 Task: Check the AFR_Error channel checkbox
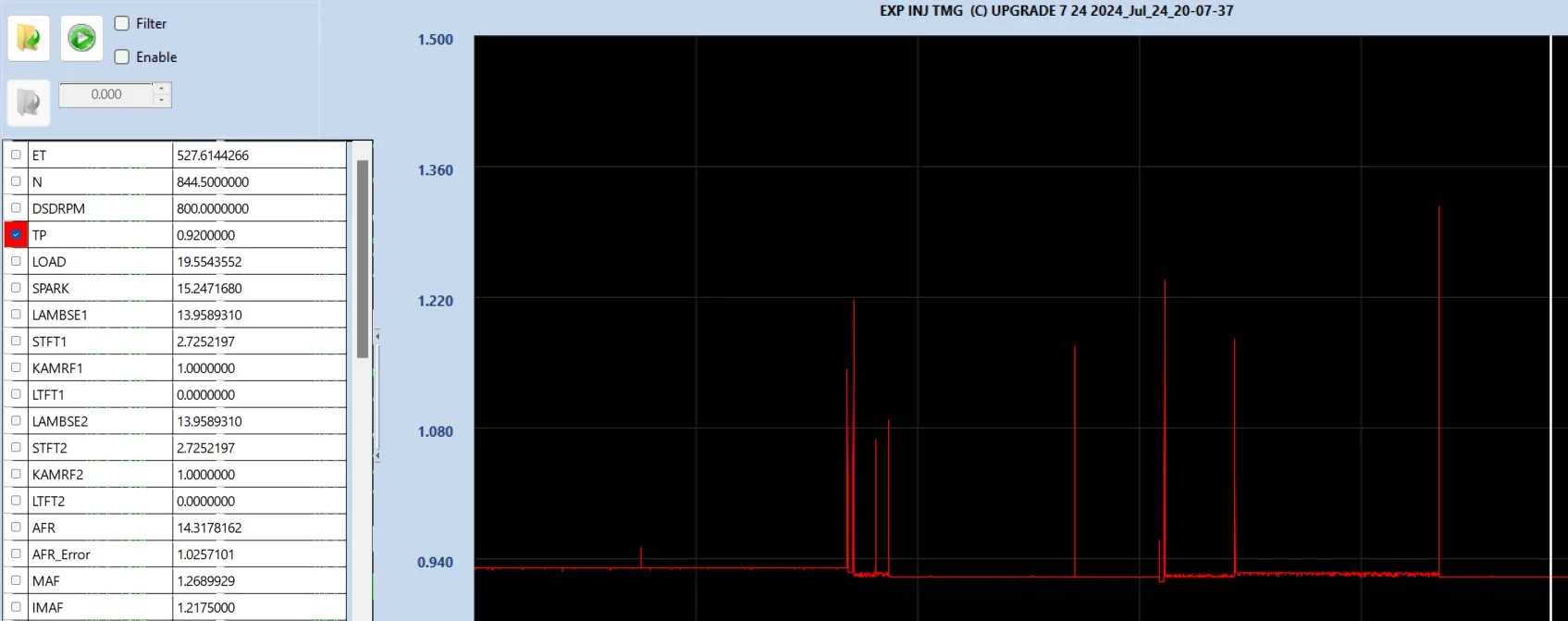(x=16, y=554)
